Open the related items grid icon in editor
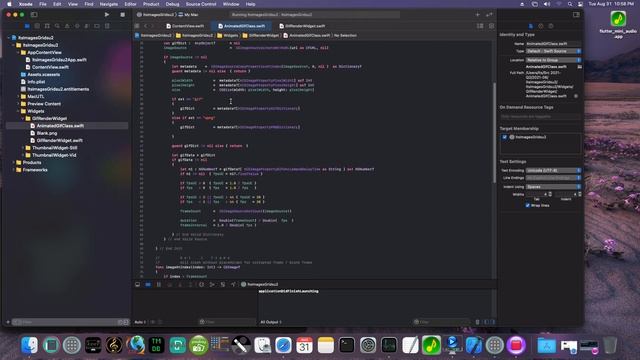 pyautogui.click(x=137, y=26)
